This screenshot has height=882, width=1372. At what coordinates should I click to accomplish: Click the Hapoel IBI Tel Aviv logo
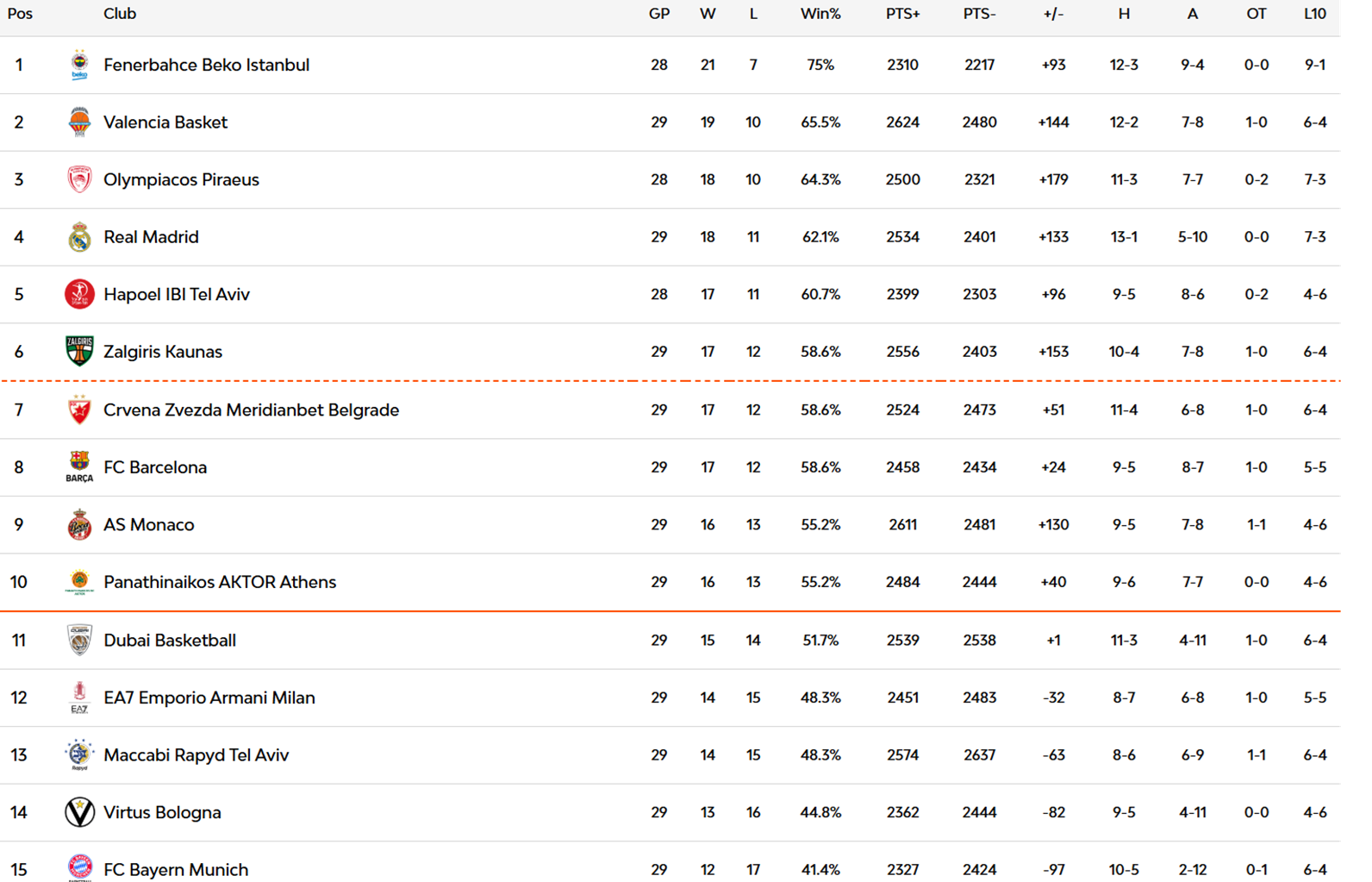(79, 294)
